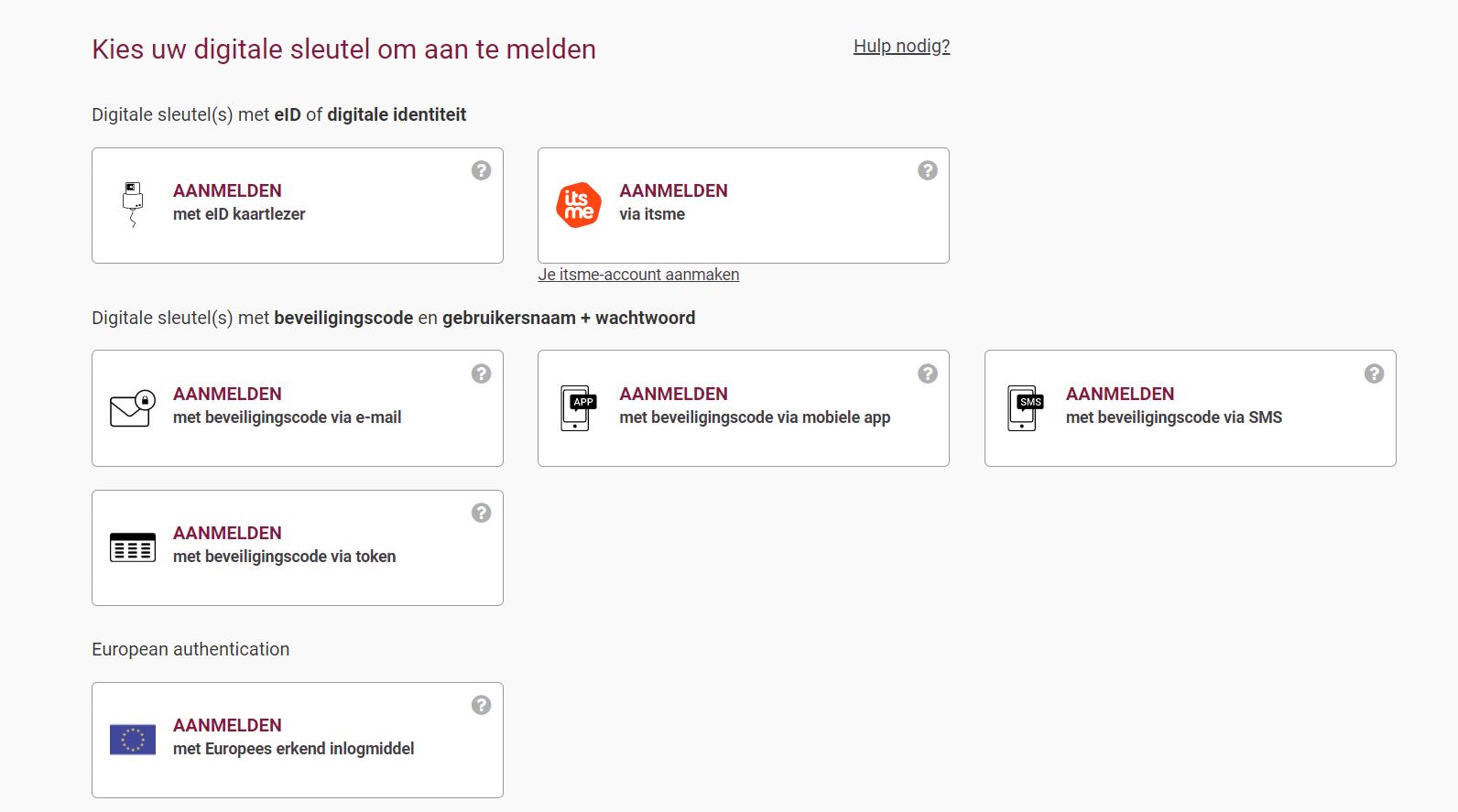Open help for European login option
The height and width of the screenshot is (812, 1458).
481,705
